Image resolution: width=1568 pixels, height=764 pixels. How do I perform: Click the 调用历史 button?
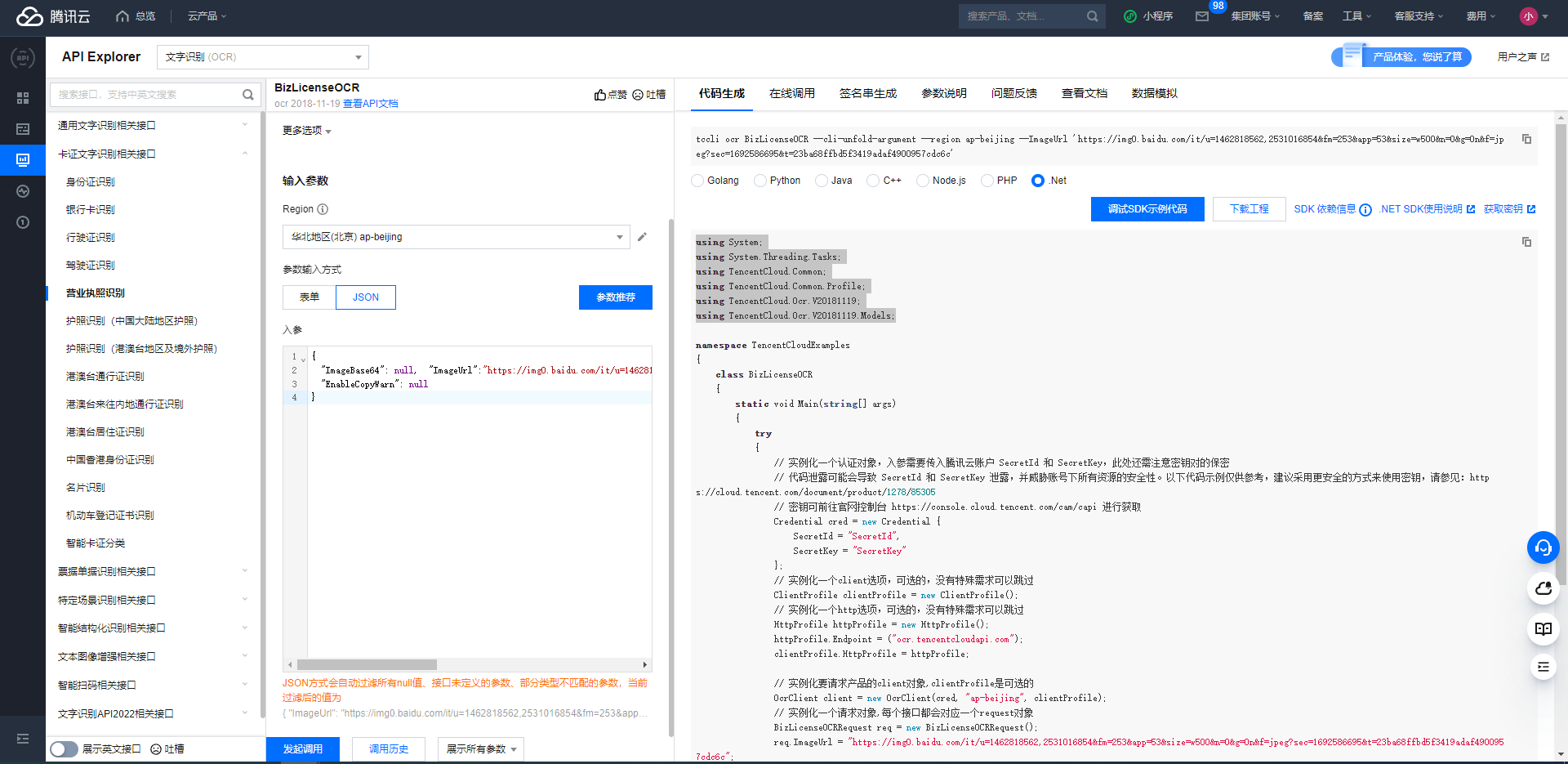tap(389, 749)
